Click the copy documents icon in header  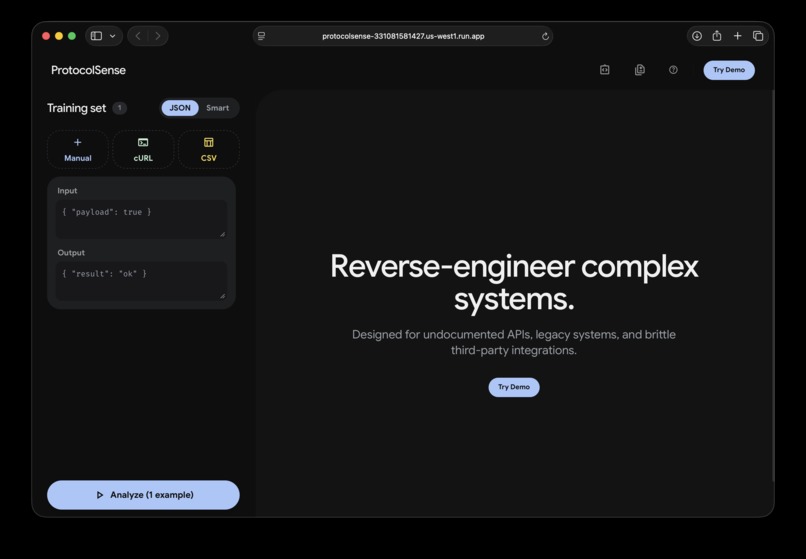(x=640, y=70)
